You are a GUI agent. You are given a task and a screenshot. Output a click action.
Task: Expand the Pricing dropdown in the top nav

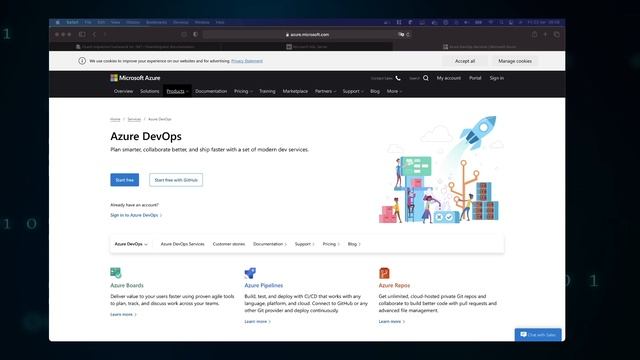point(243,91)
